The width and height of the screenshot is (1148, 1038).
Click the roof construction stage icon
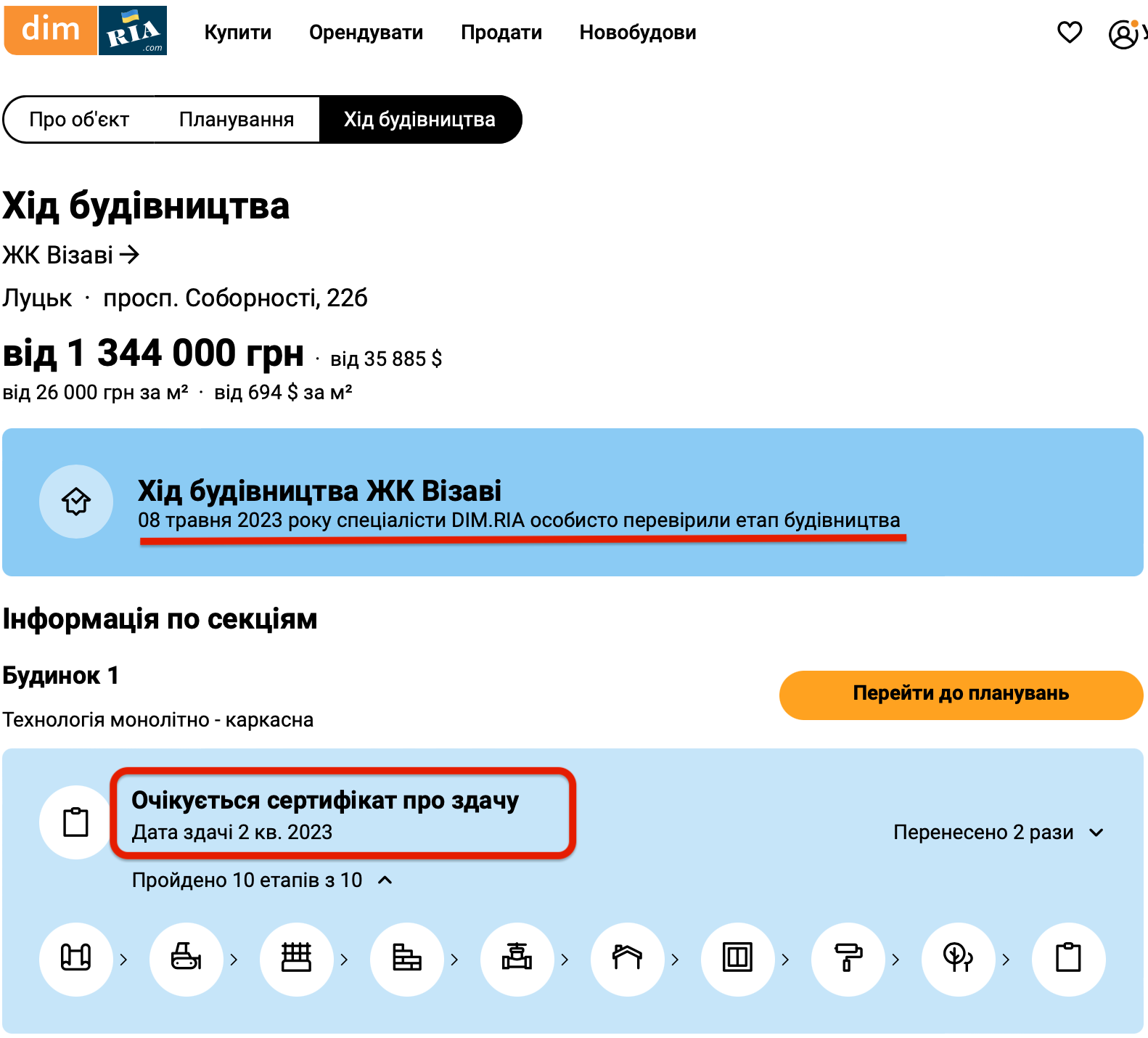[x=627, y=959]
